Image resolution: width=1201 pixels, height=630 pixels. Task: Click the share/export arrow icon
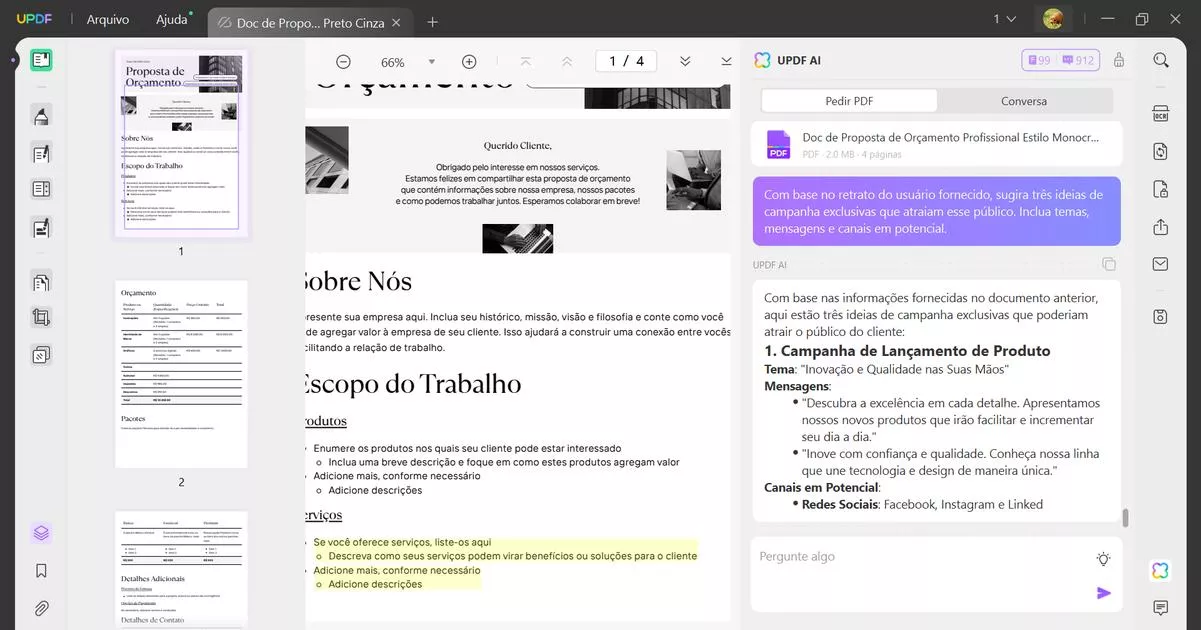coord(1159,226)
